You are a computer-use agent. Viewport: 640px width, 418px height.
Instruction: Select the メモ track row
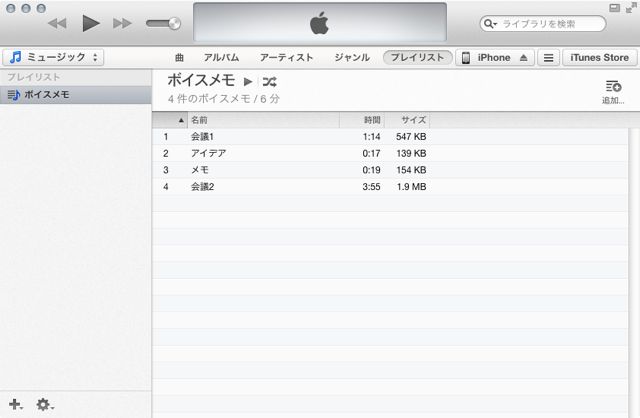tap(390, 170)
